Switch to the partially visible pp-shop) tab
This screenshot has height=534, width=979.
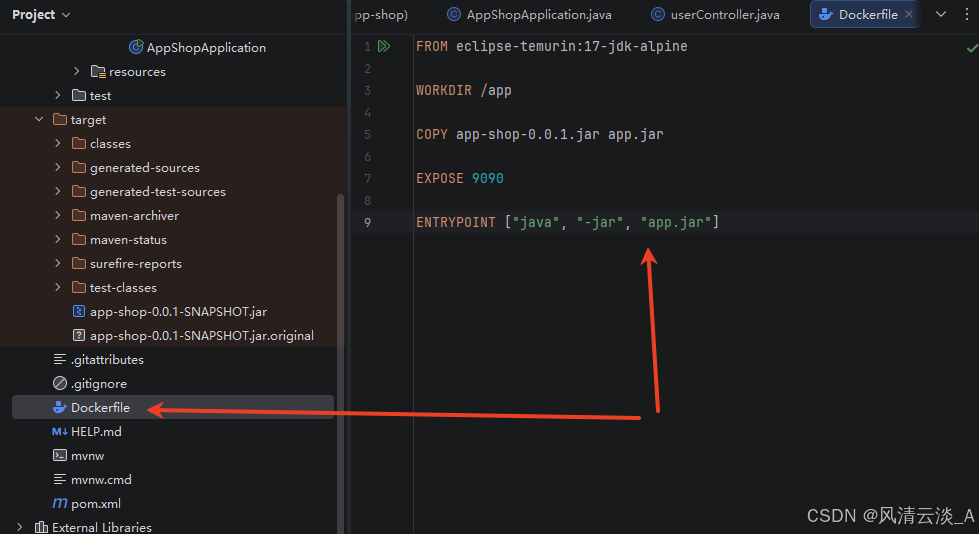coord(381,14)
